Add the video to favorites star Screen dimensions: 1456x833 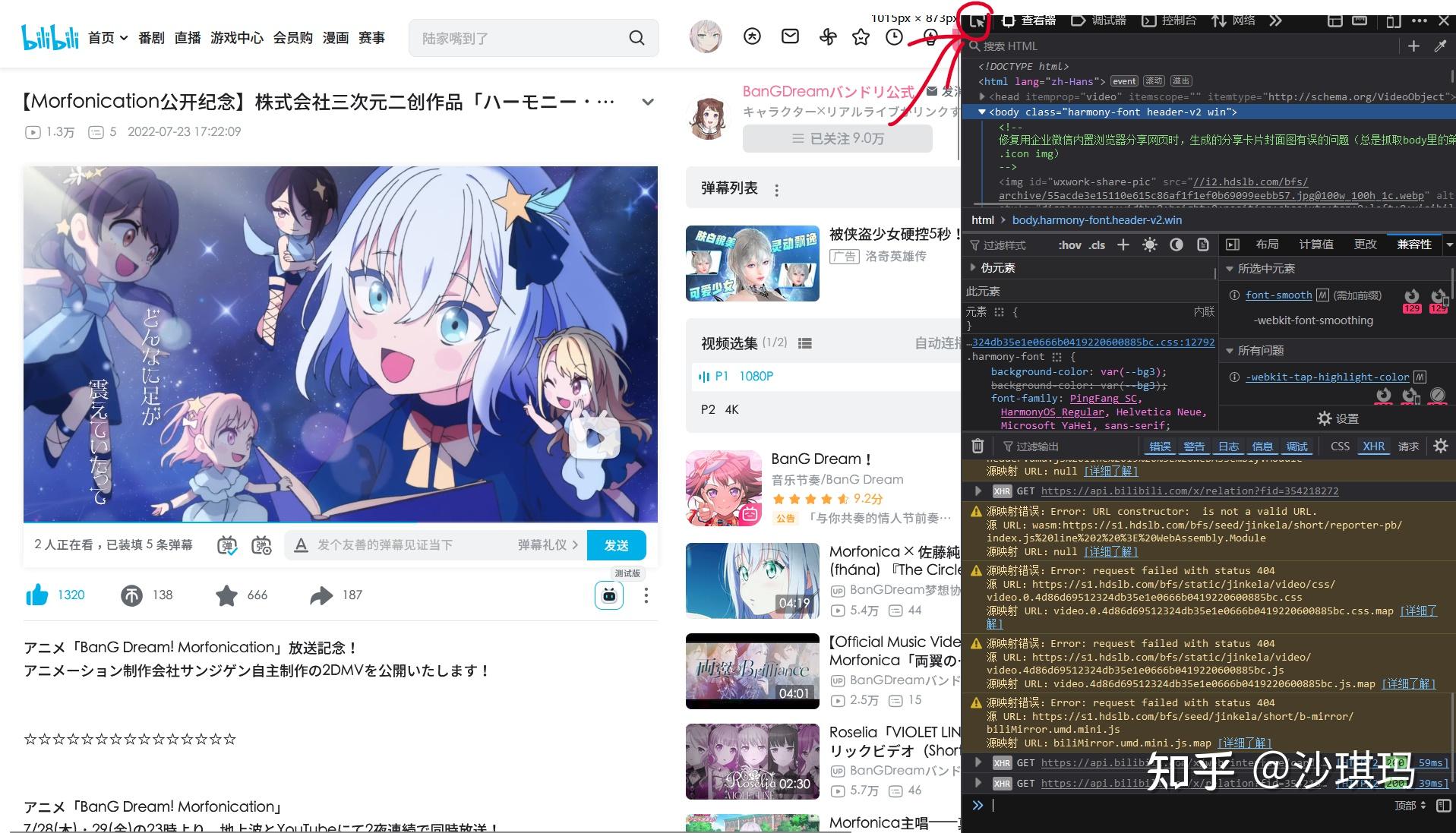[x=226, y=595]
